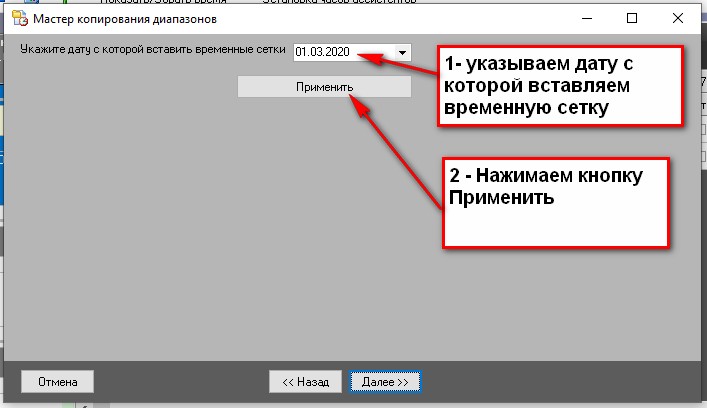Close the Мастер копирования диапазонов dialog
This screenshot has height=408, width=707.
point(679,18)
